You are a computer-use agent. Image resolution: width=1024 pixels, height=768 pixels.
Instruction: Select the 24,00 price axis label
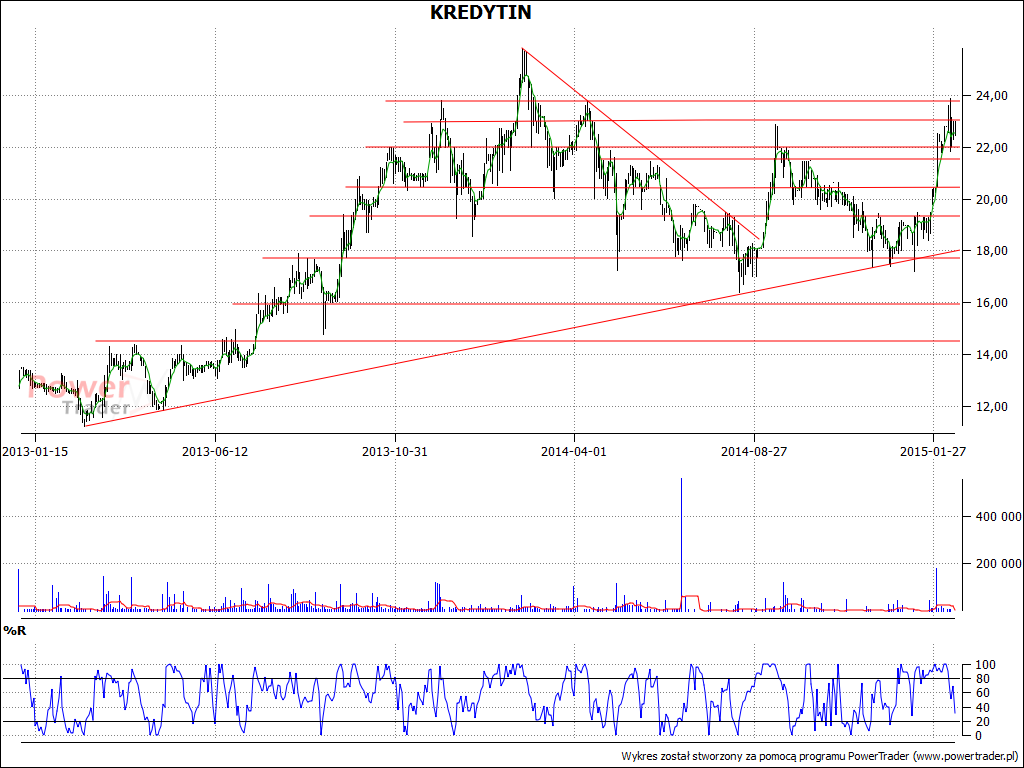pyautogui.click(x=990, y=96)
